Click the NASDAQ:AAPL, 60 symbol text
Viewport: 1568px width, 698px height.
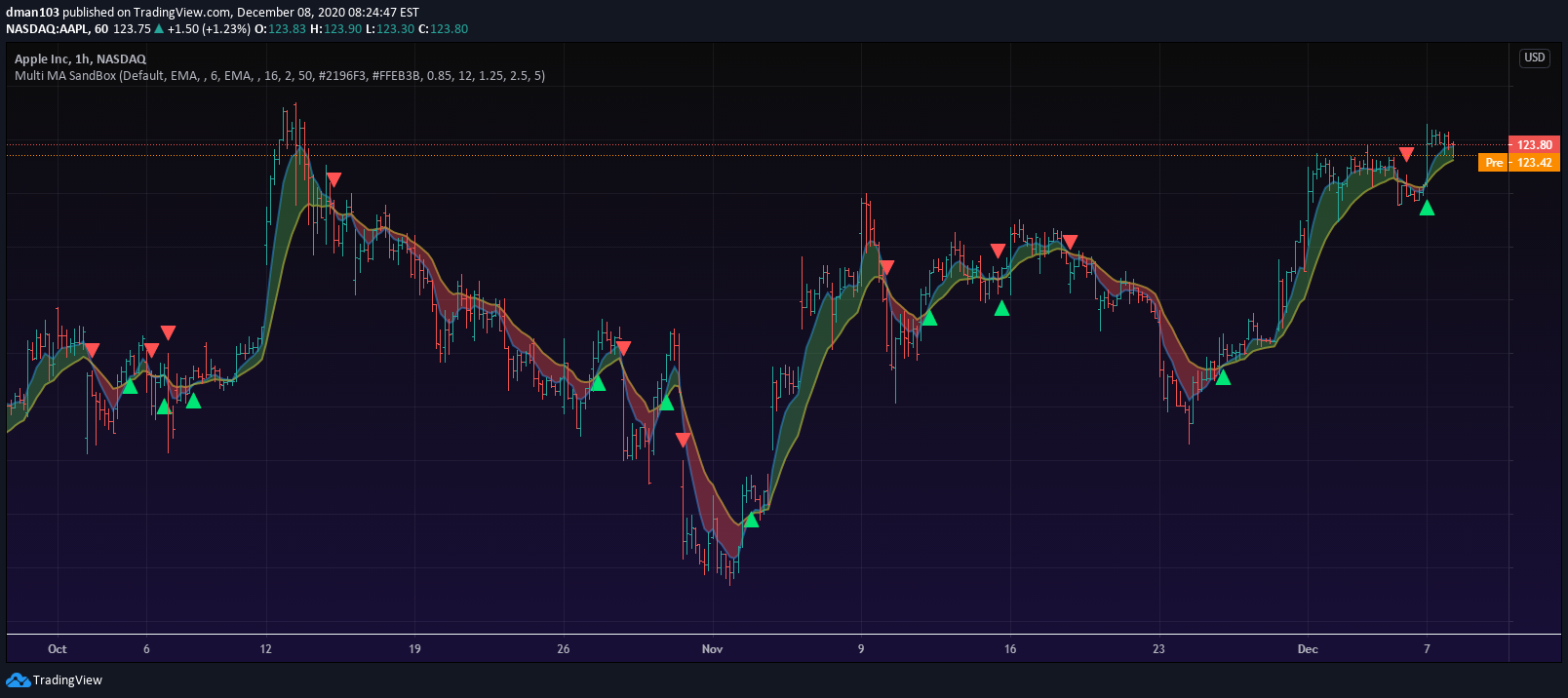[57, 29]
